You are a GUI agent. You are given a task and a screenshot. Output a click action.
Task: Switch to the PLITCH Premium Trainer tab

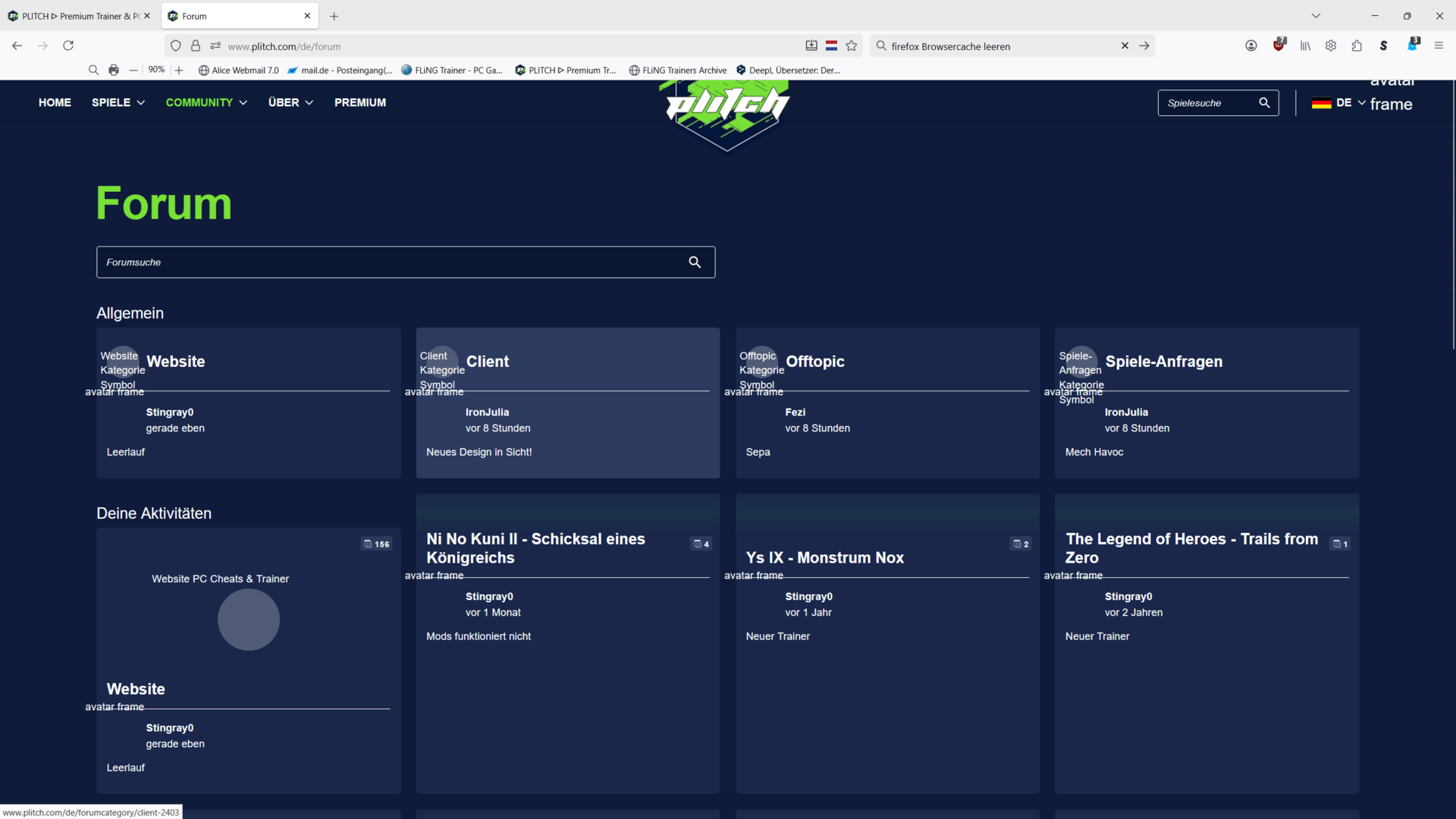click(x=76, y=16)
